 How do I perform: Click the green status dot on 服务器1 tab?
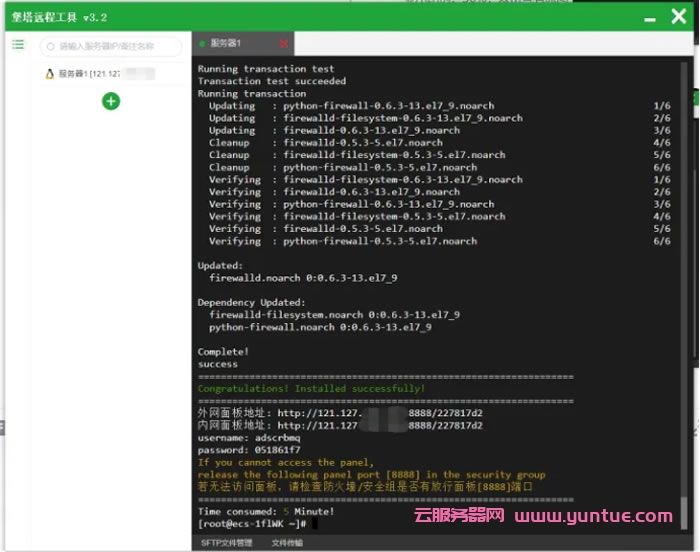point(203,44)
